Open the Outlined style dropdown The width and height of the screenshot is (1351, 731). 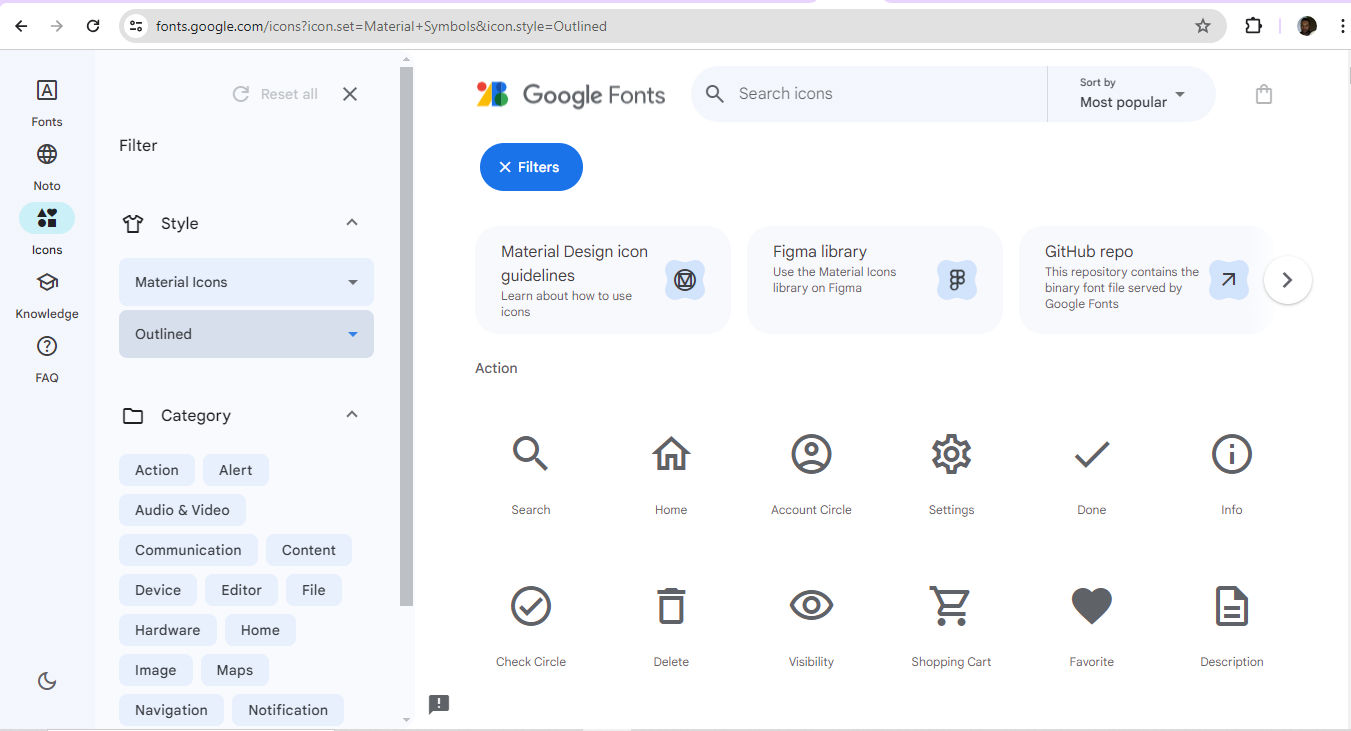(x=245, y=333)
